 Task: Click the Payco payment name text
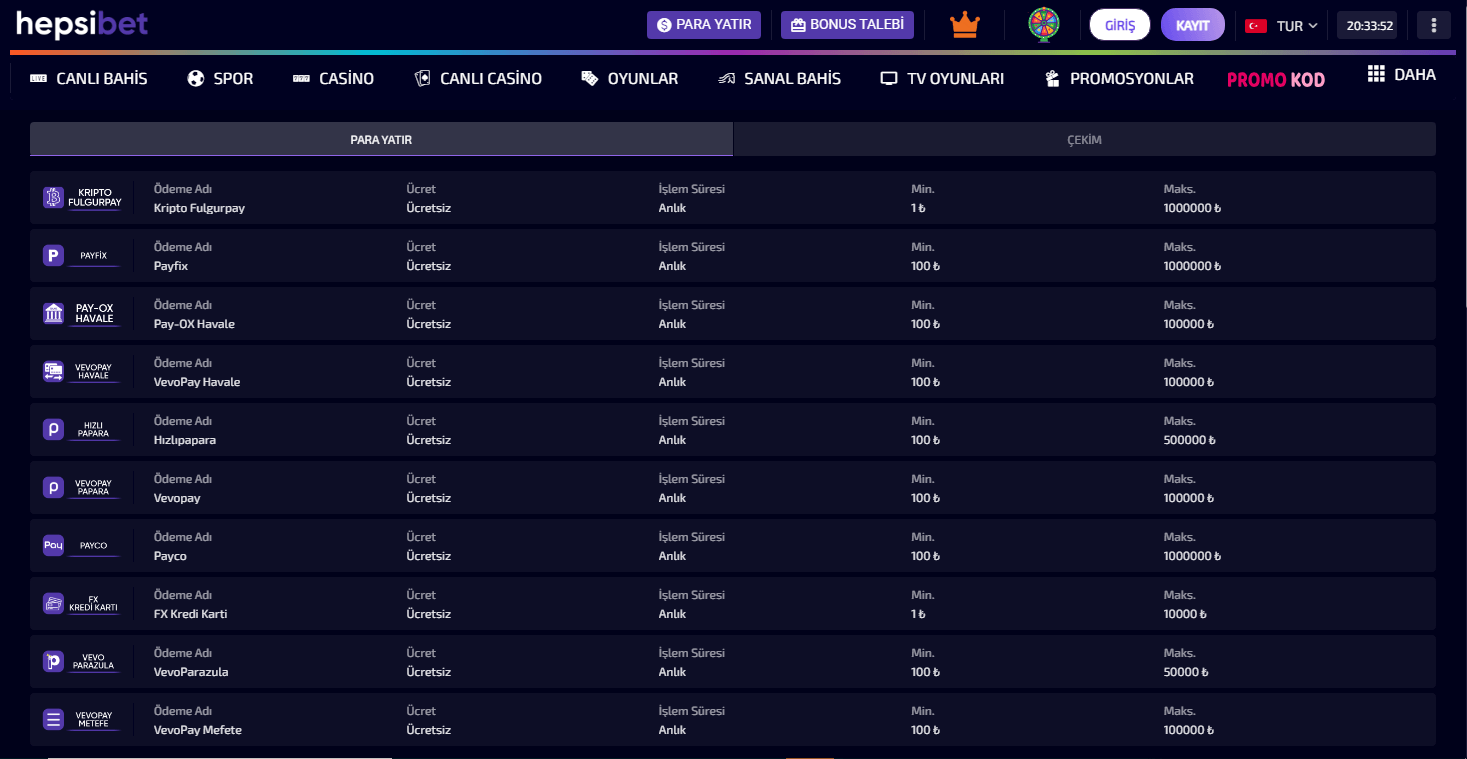click(170, 556)
